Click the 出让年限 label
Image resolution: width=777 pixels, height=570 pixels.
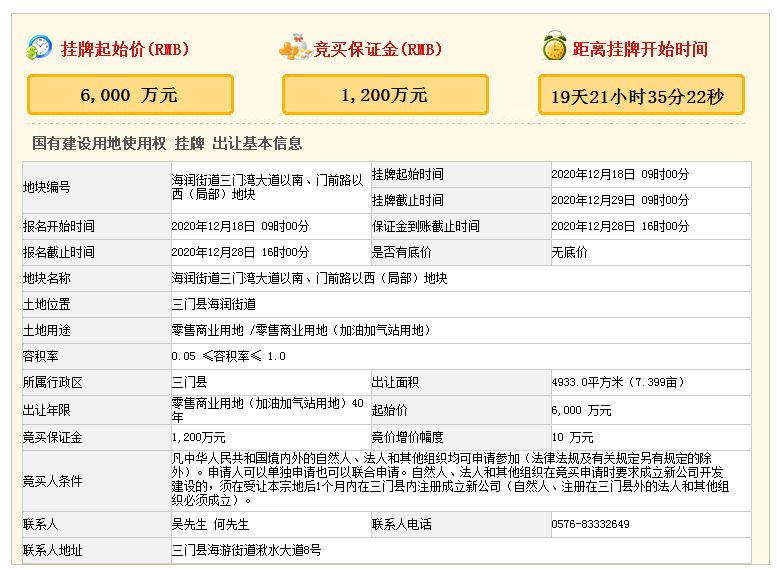click(47, 410)
